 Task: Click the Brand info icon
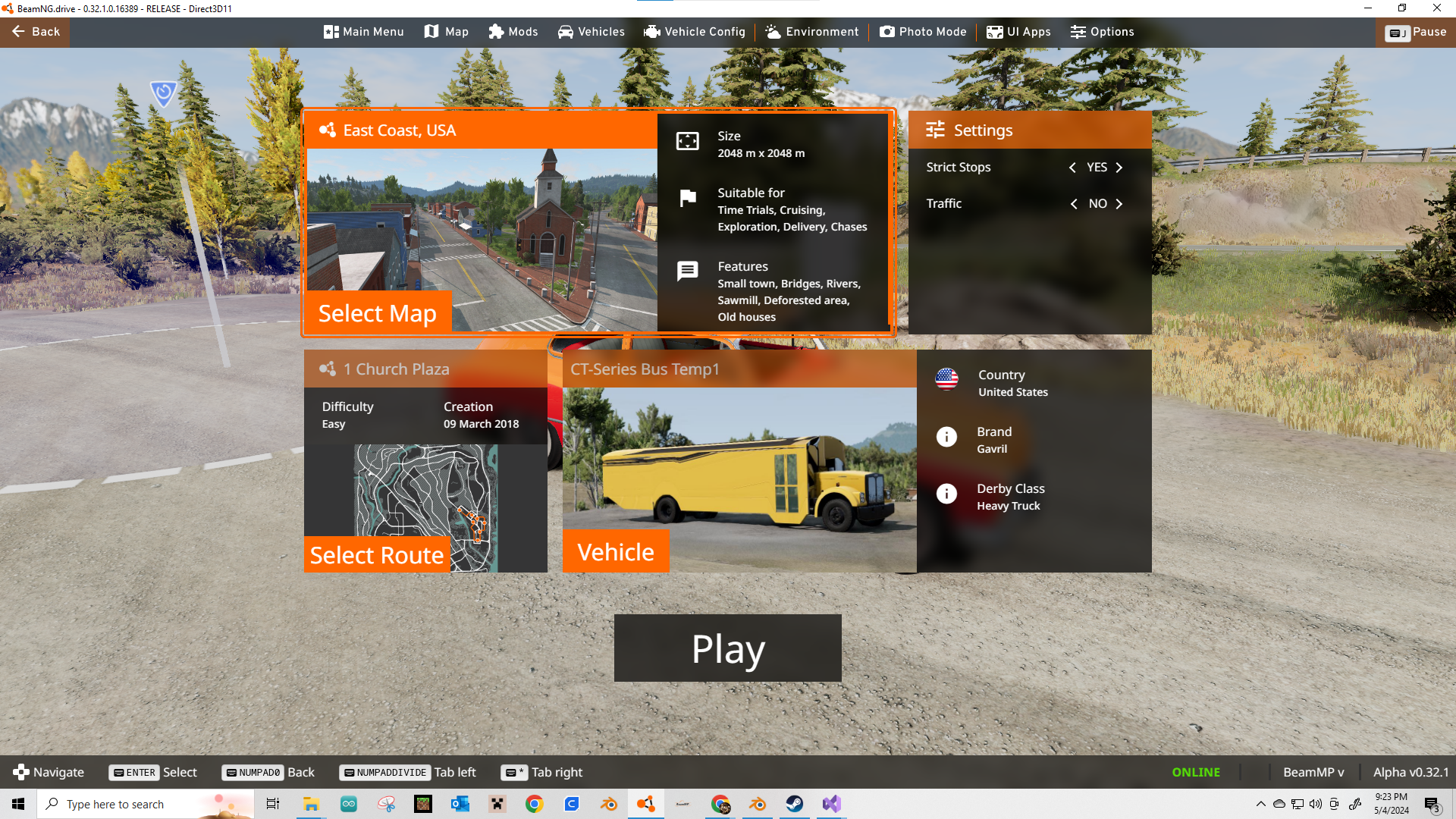(946, 436)
